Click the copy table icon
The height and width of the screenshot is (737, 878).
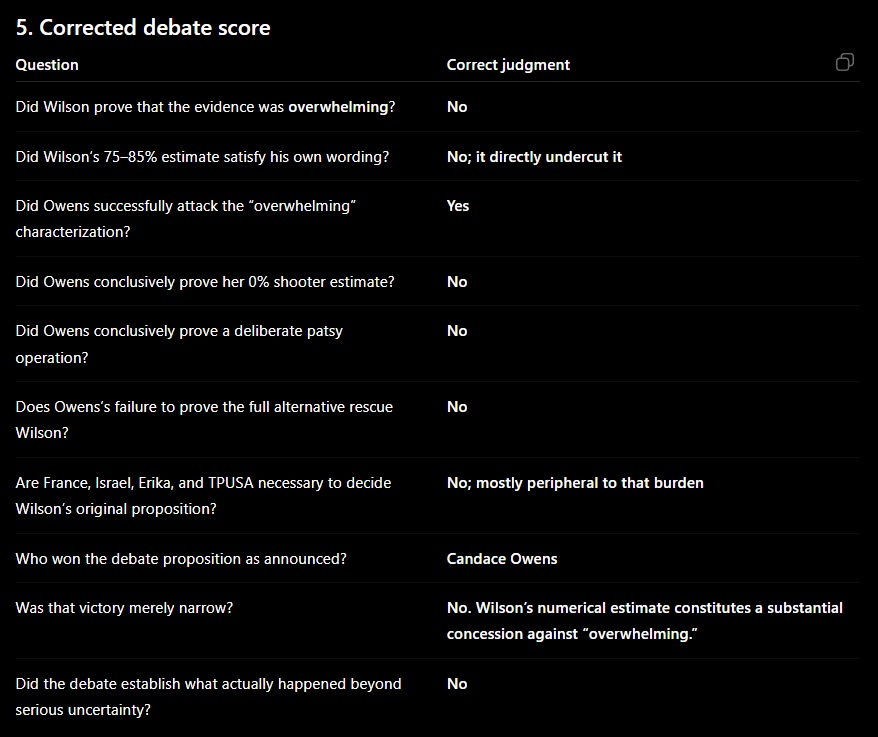(x=844, y=62)
